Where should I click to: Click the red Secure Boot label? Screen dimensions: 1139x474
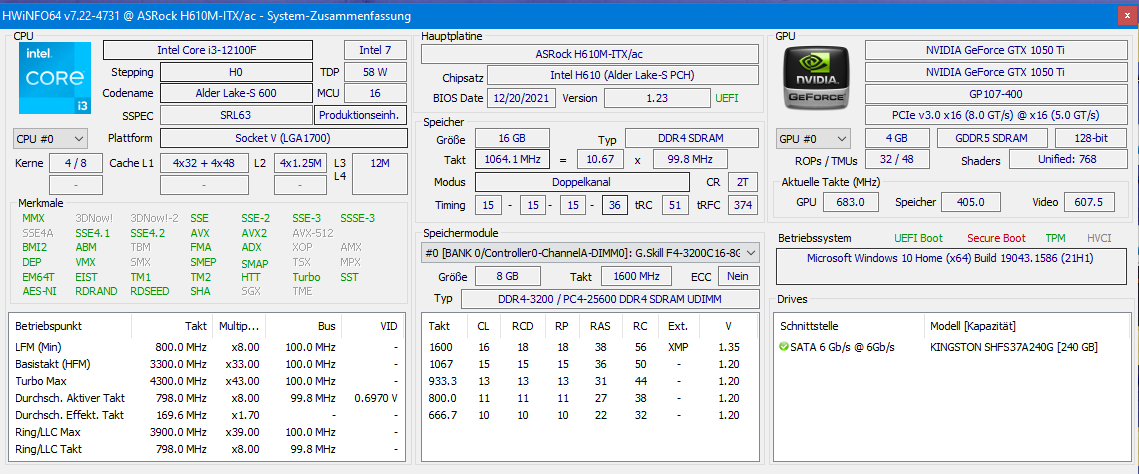pos(996,238)
